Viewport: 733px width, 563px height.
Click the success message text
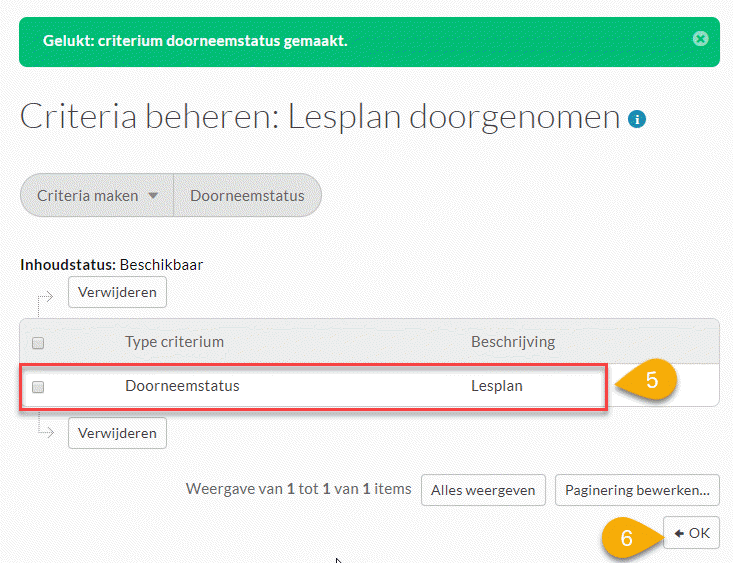tap(195, 42)
